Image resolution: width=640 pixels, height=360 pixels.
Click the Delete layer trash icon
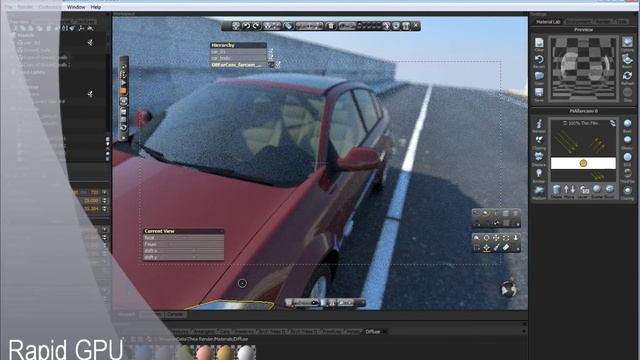557,190
